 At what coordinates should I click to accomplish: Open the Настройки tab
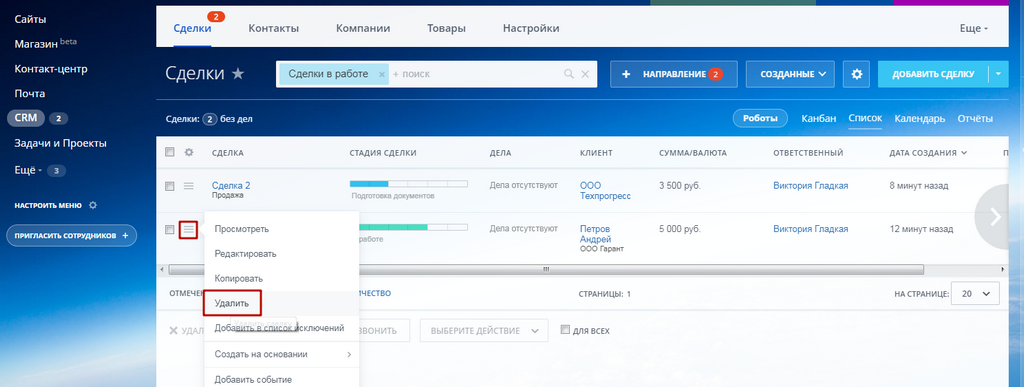click(531, 29)
